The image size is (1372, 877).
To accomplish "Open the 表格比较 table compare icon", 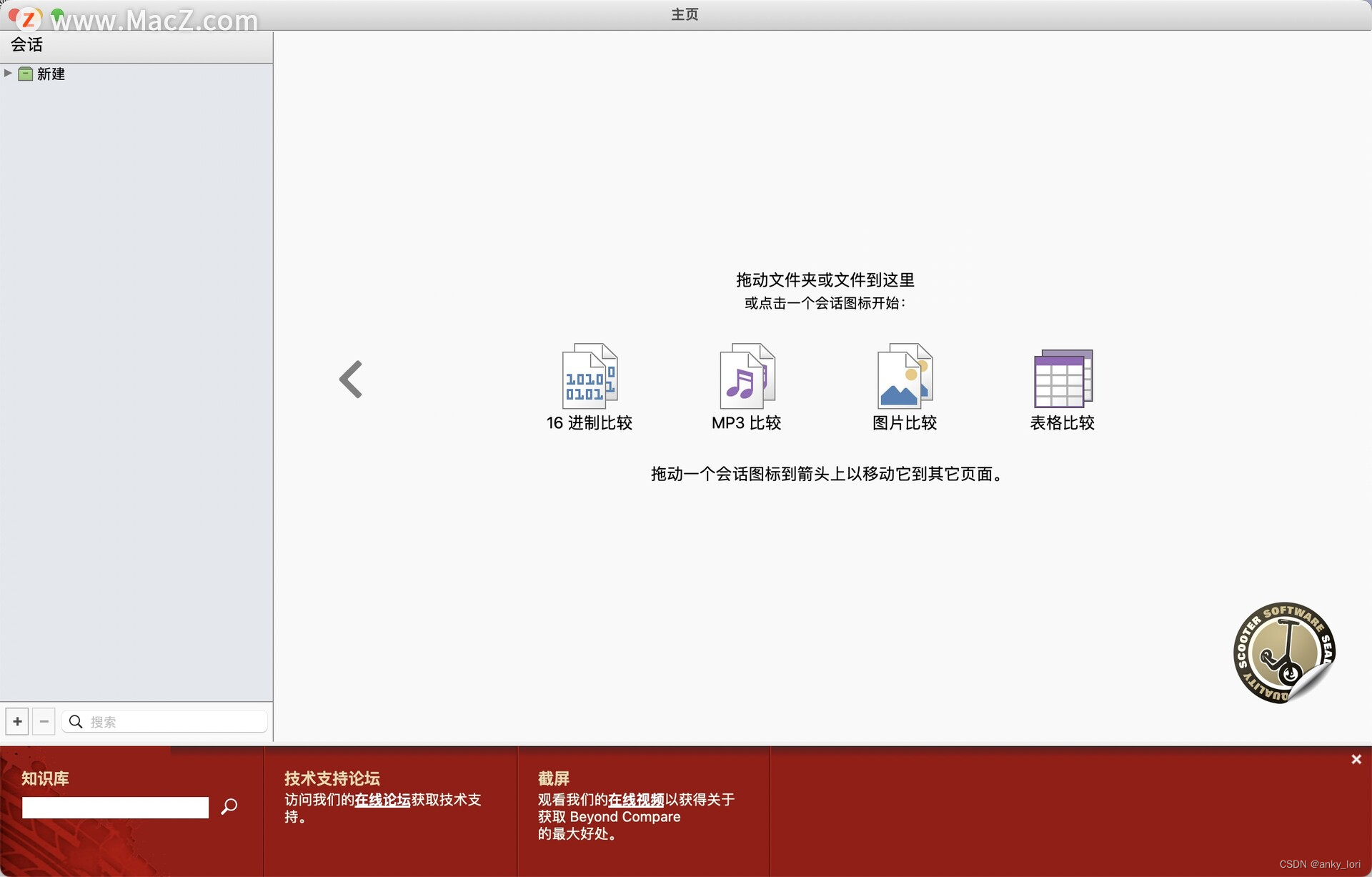I will (x=1063, y=379).
